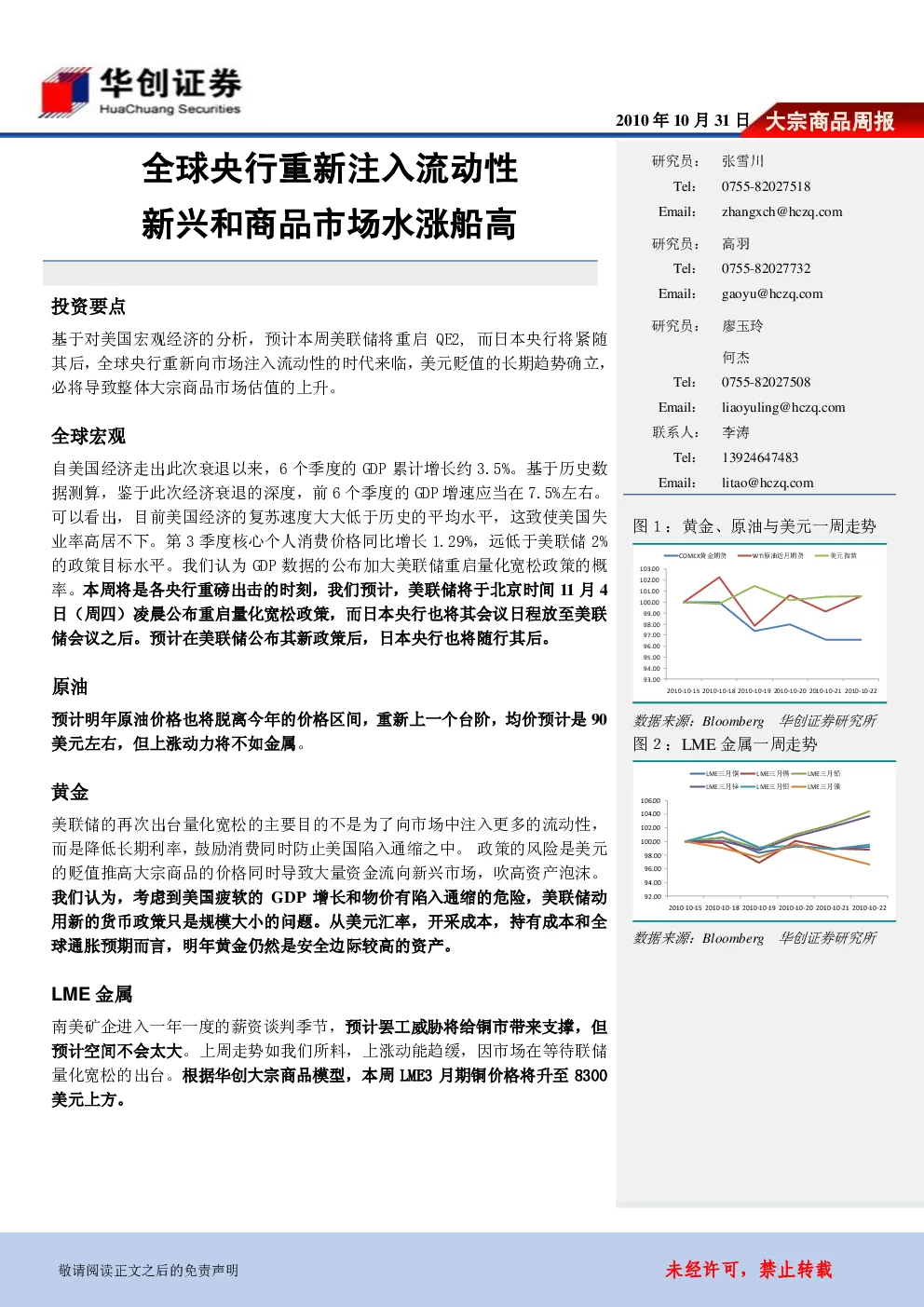Click the title line 全球央行重新注入流动性
The width and height of the screenshot is (924, 1307).
point(330,169)
